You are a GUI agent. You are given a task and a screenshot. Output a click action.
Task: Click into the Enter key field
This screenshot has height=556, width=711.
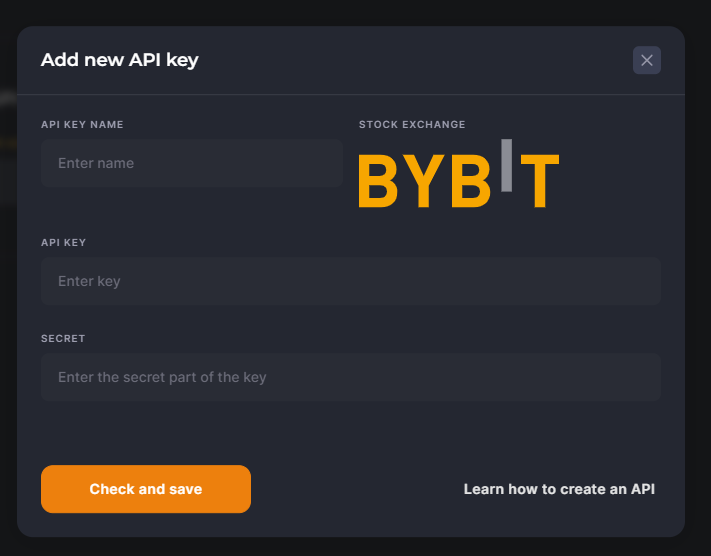click(x=351, y=281)
